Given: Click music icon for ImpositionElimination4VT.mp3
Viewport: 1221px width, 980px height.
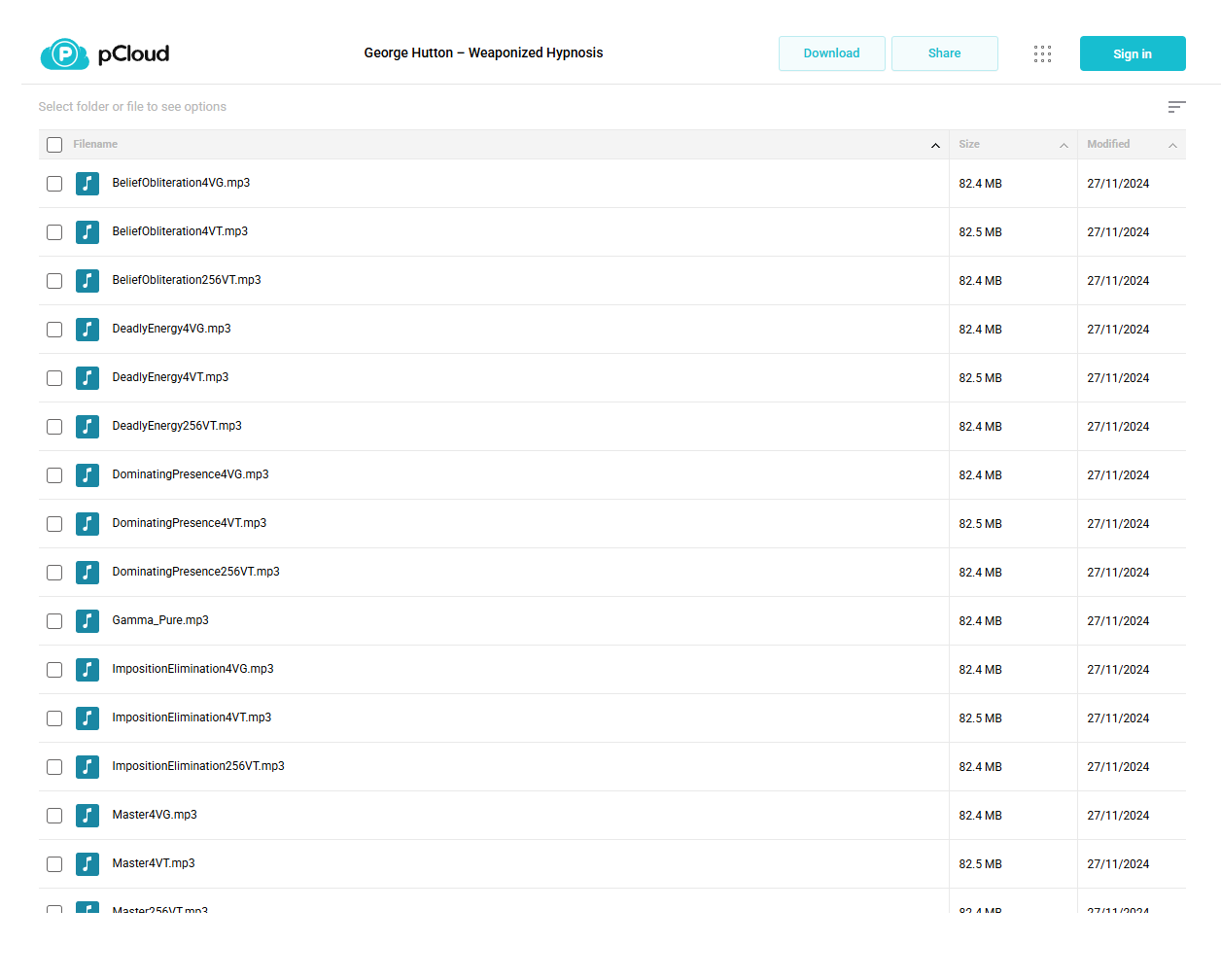Looking at the screenshot, I should (x=87, y=717).
